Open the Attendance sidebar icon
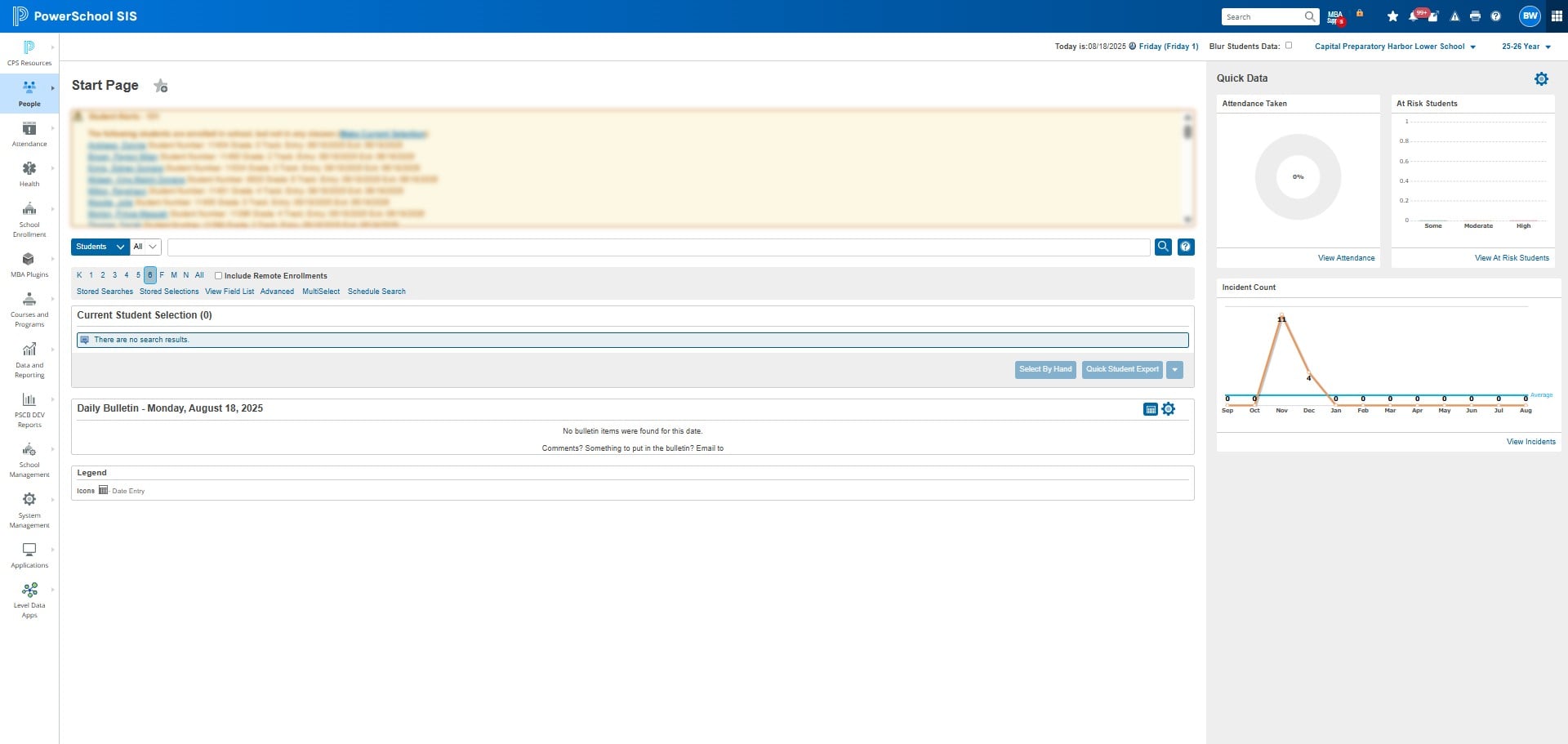 coord(29,134)
